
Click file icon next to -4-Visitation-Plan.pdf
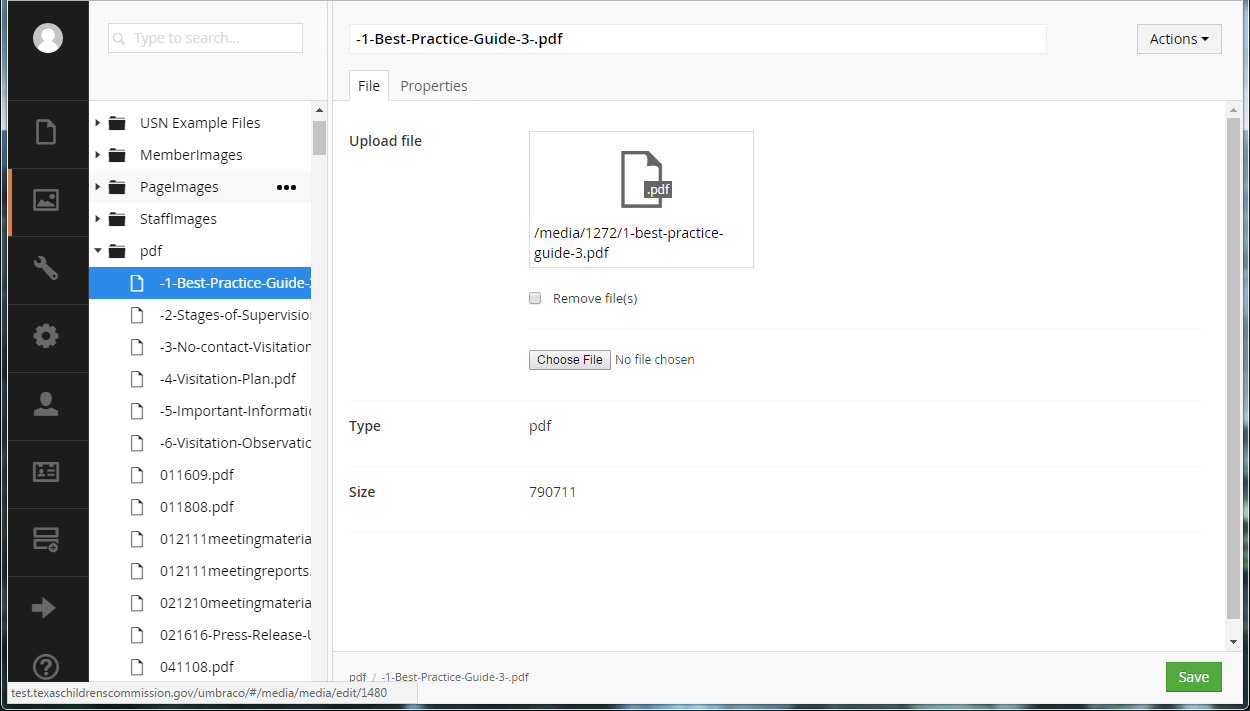coord(138,379)
